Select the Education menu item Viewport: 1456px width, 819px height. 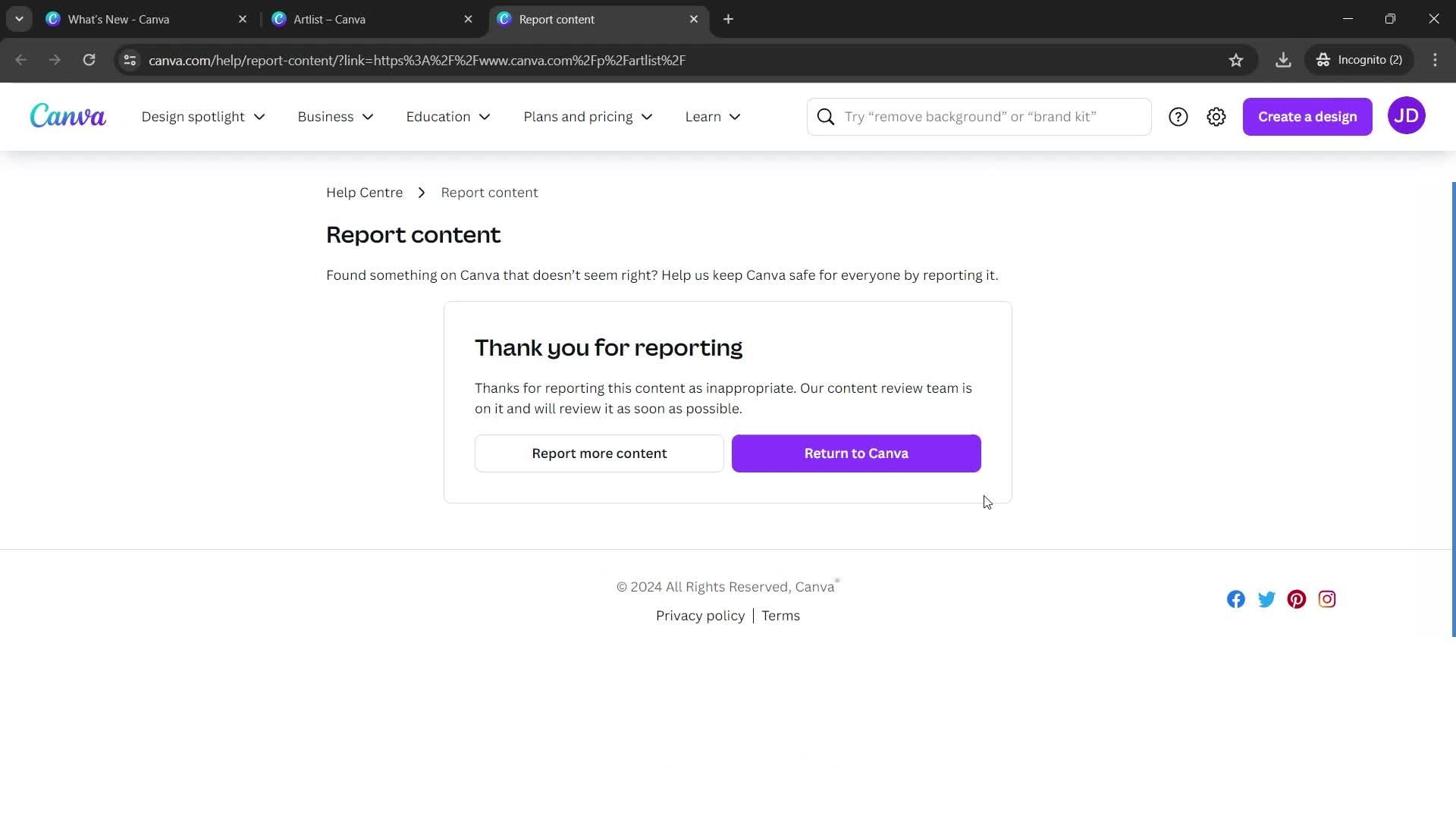(448, 116)
